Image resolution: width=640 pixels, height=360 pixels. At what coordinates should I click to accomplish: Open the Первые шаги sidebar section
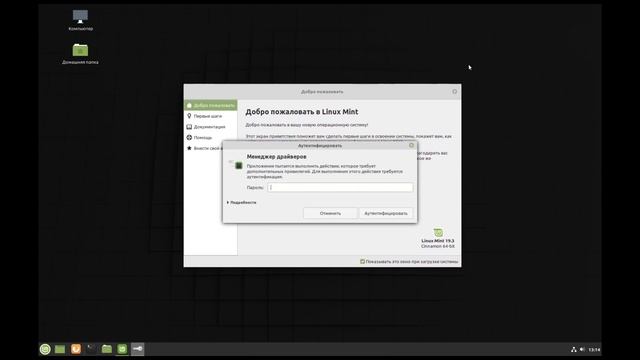[211, 116]
